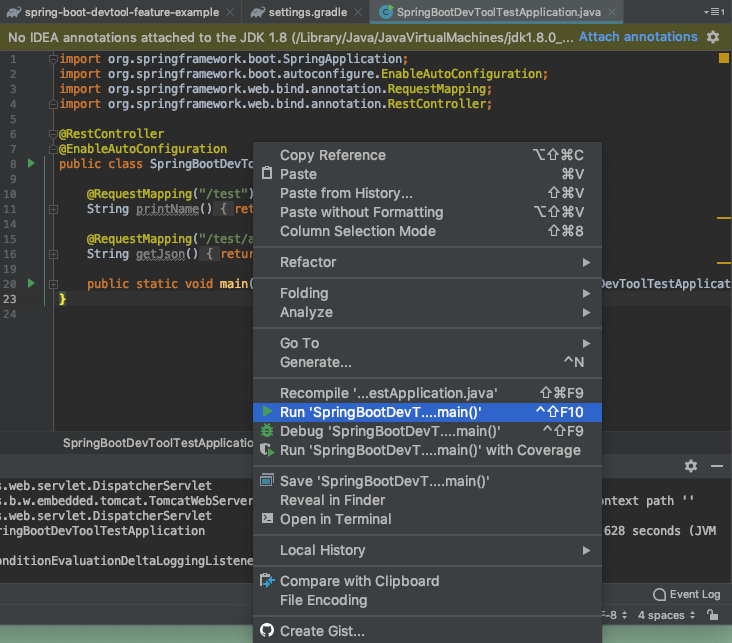The image size is (732, 643).
Task: Click the second orange warning stripe marker on scrollbar
Action: pyautogui.click(x=723, y=262)
